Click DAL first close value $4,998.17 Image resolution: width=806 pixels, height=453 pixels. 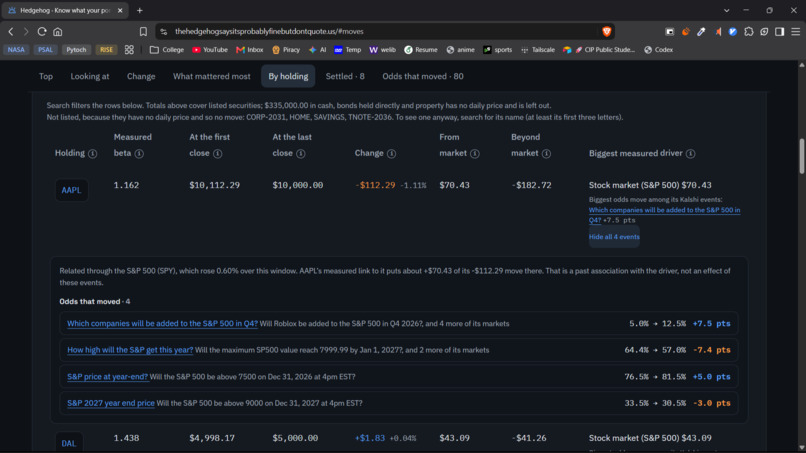(x=212, y=438)
